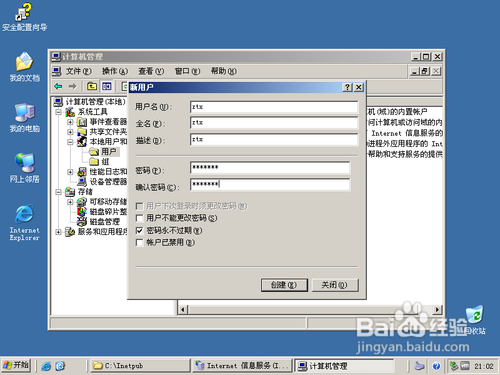Open 安全配置向导 desktop shortcut
Image resolution: width=500 pixels, height=375 pixels.
coord(24,17)
